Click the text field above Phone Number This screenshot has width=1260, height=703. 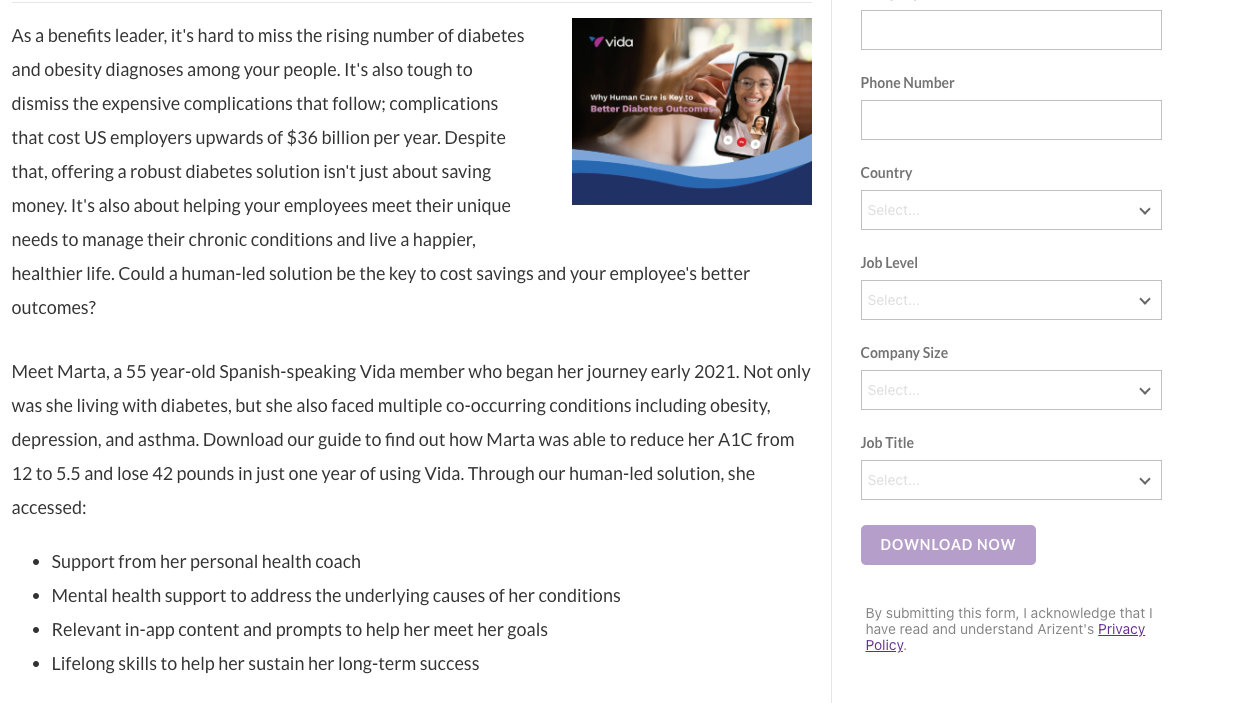pos(1010,30)
